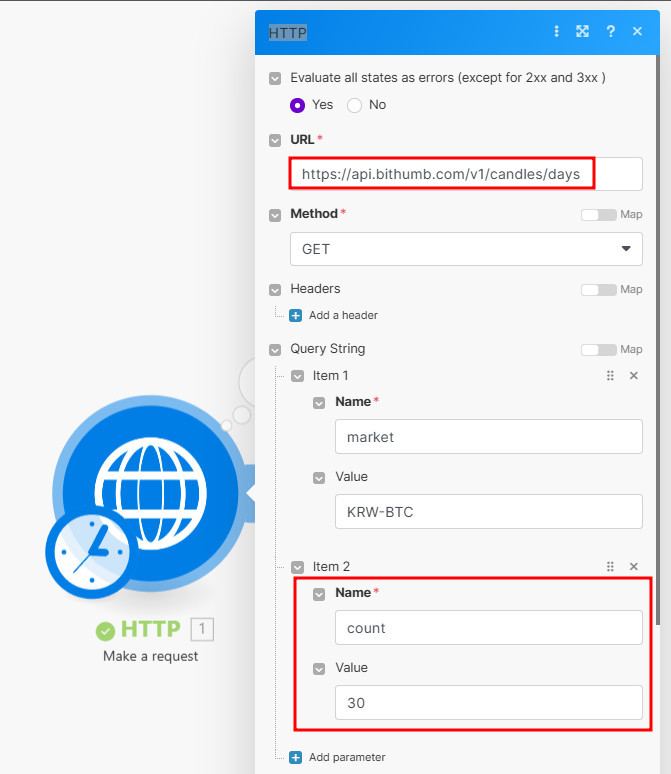Click the drag handle for Item 1
Viewport: 671px width, 774px height.
tap(610, 376)
